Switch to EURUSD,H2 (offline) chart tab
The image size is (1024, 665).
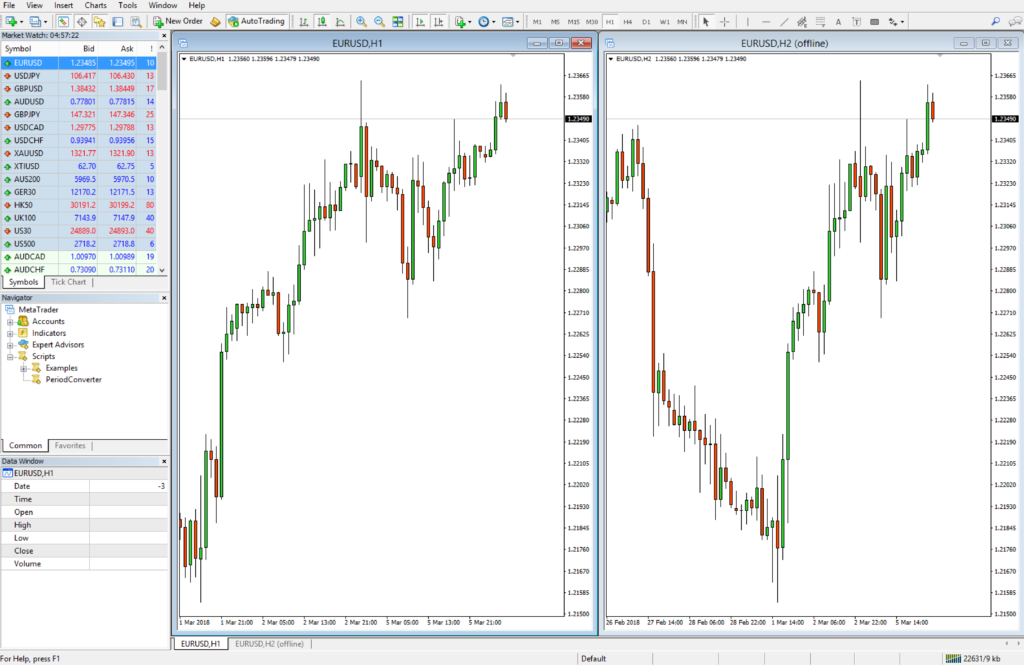click(269, 644)
